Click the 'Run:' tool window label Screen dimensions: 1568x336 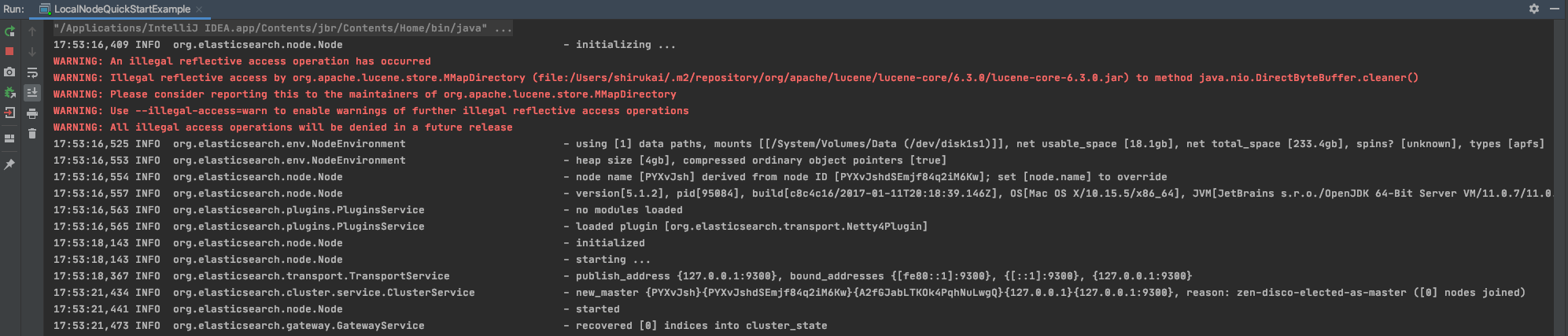point(13,9)
